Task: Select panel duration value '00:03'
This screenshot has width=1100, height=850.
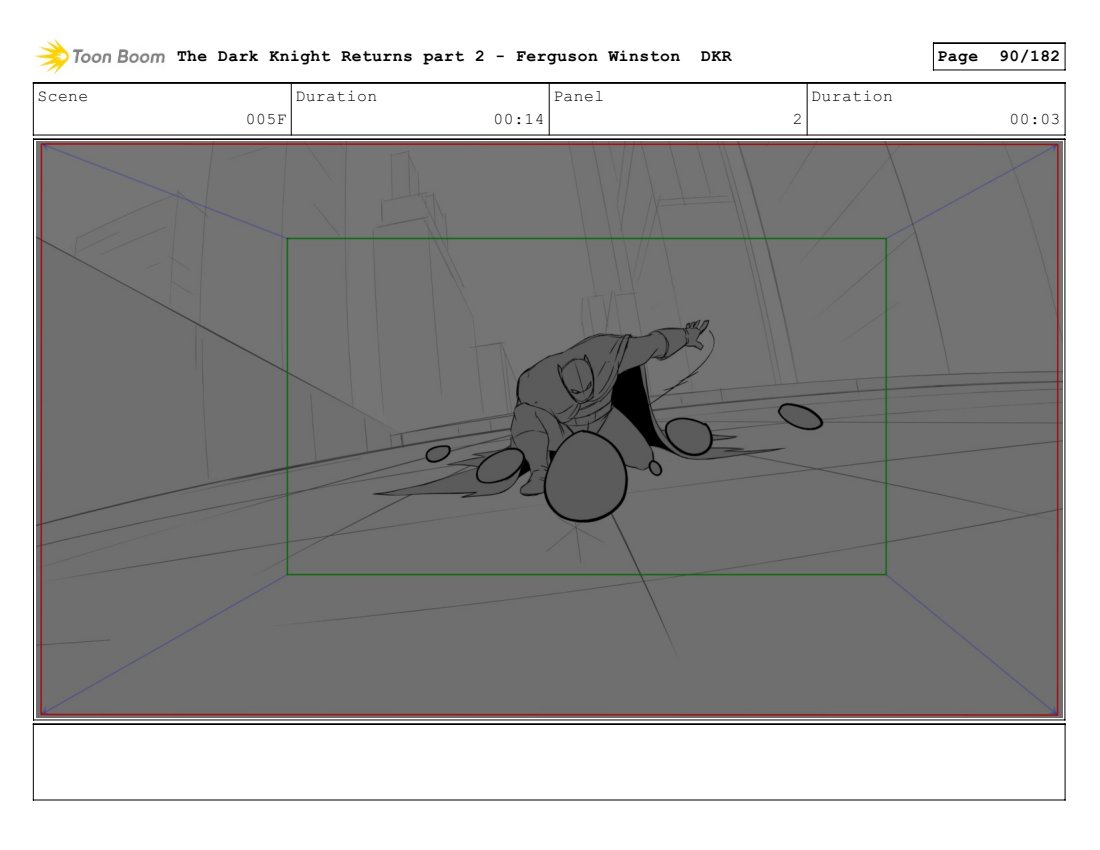Action: coord(1035,119)
